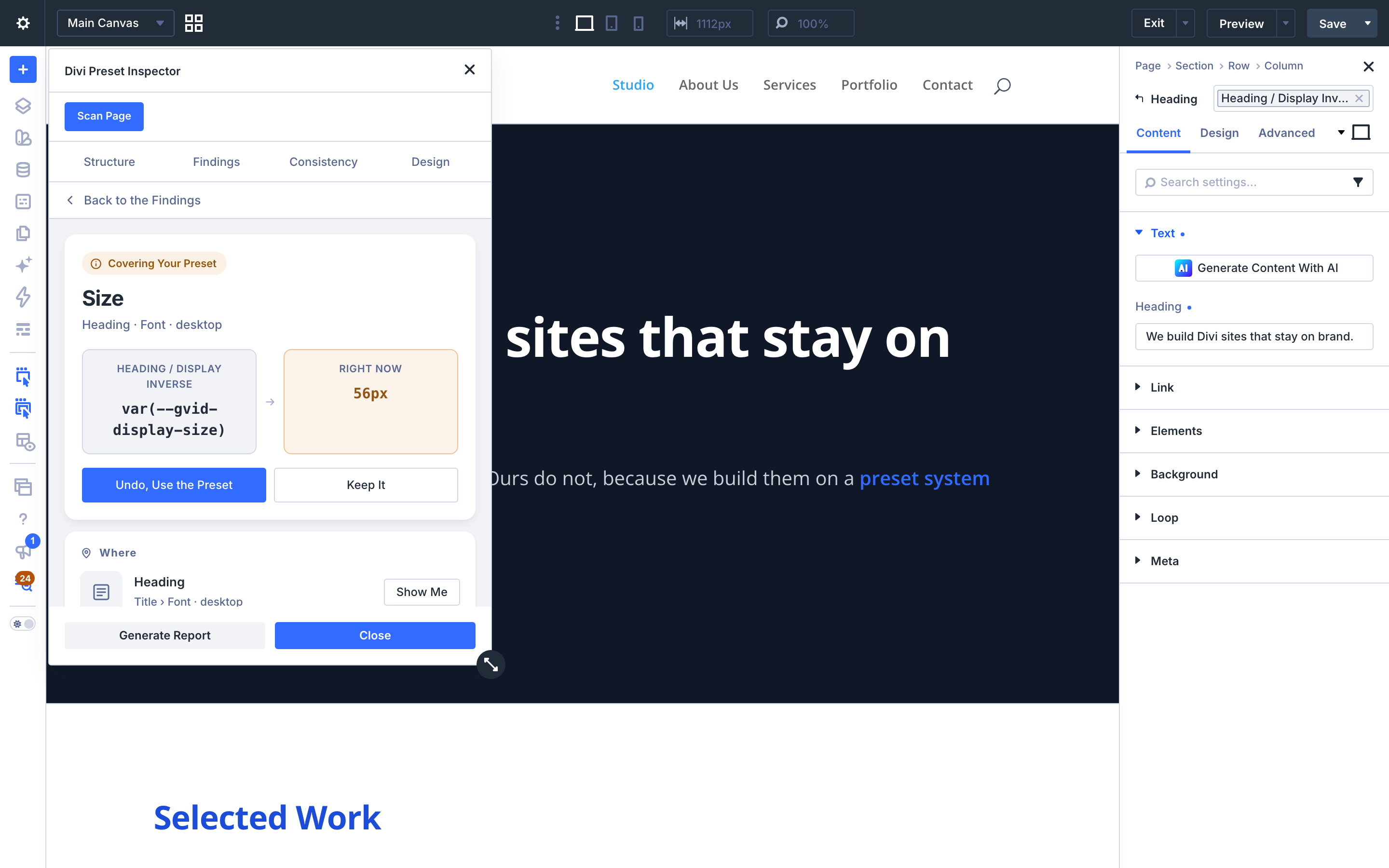Open the copy pages icon in left sidebar
1389x868 pixels.
pyautogui.click(x=23, y=233)
